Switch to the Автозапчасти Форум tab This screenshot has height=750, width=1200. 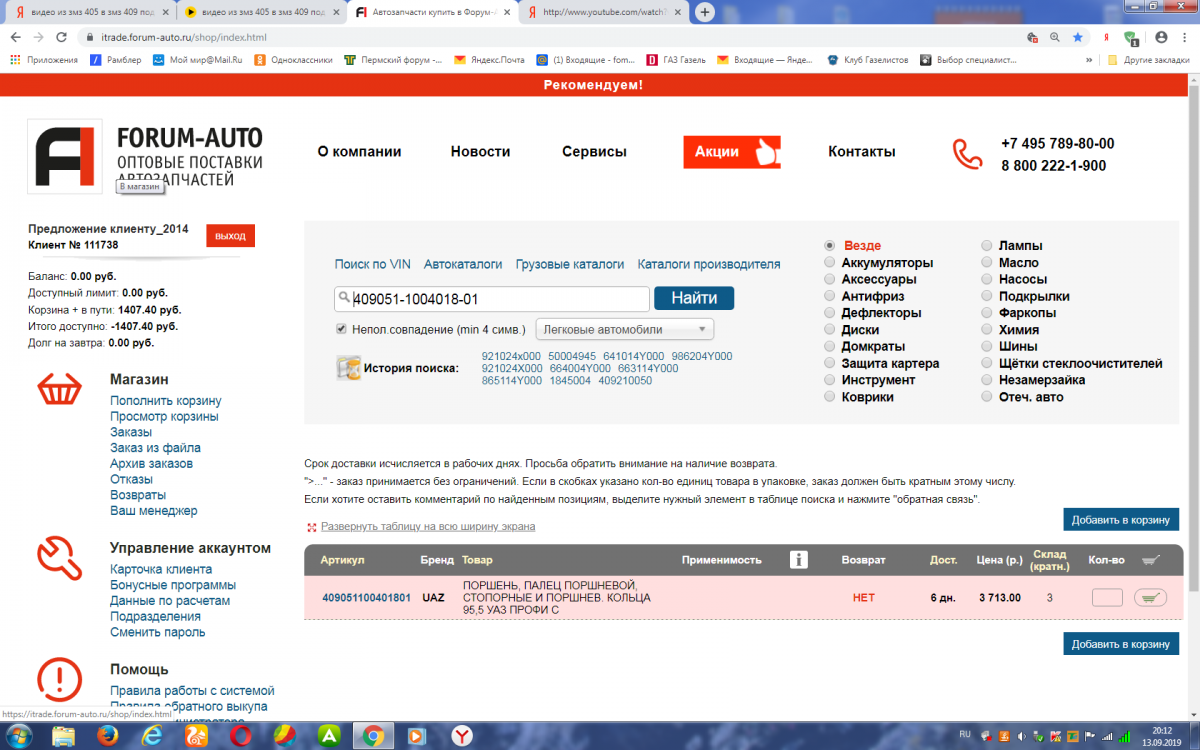[x=432, y=12]
